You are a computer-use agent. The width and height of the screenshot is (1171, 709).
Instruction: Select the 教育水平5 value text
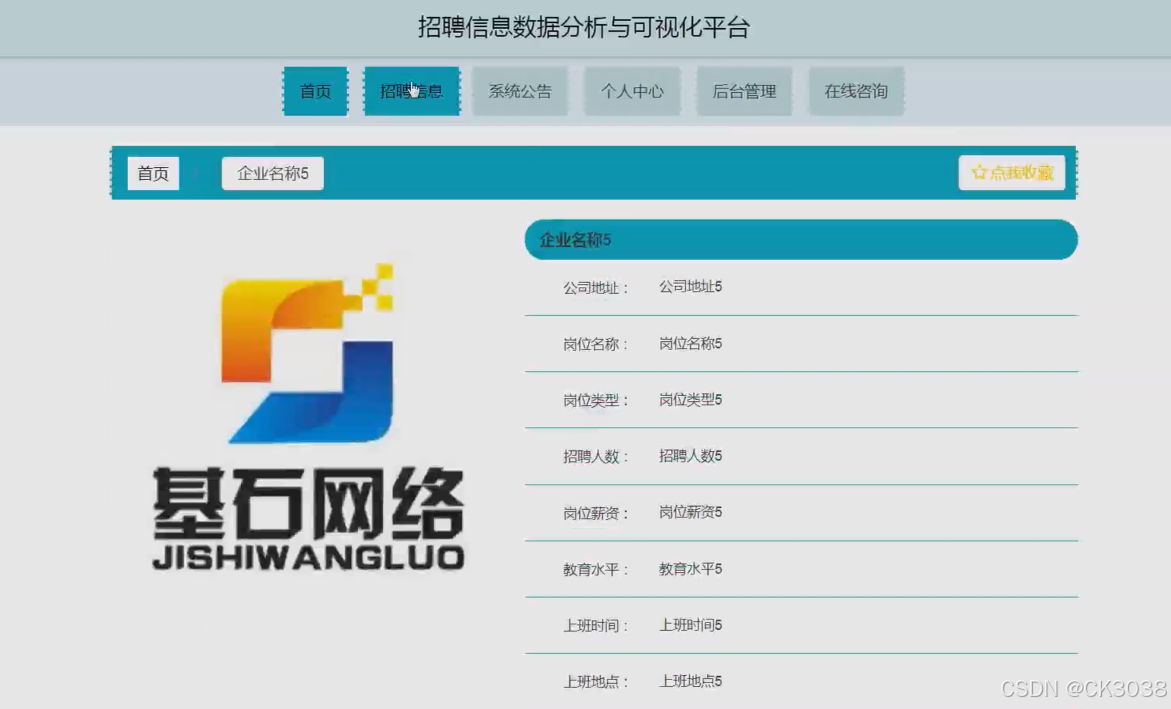pos(690,569)
